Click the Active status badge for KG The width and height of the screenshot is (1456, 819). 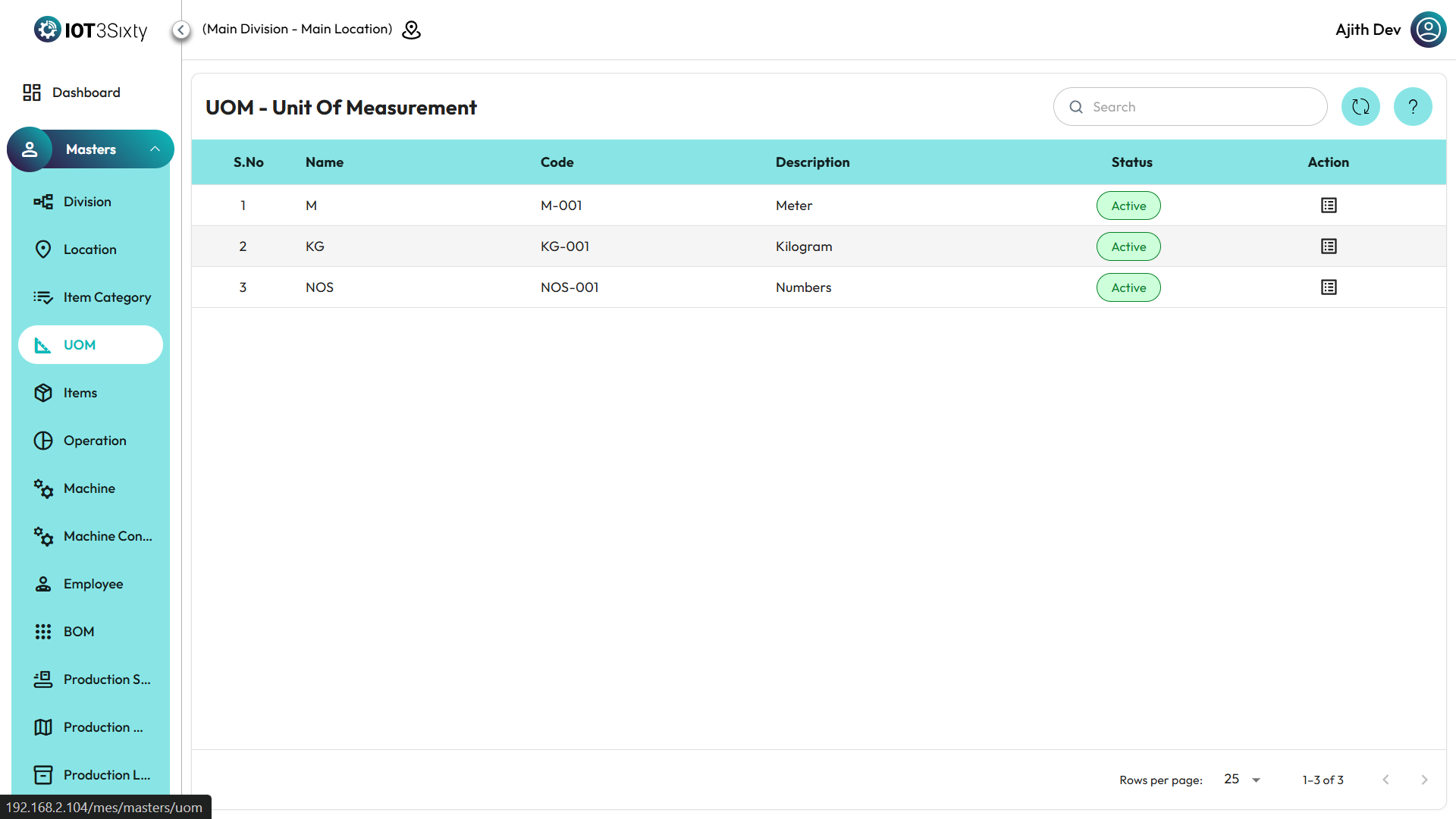tap(1128, 246)
